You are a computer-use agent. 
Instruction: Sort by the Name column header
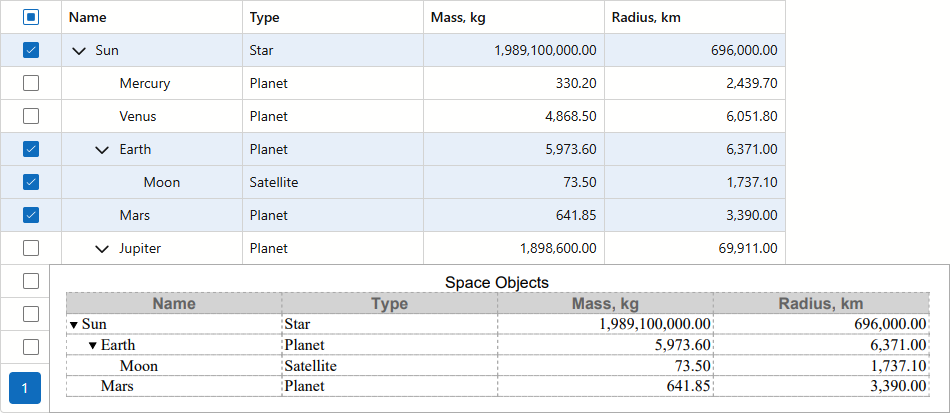(x=88, y=17)
